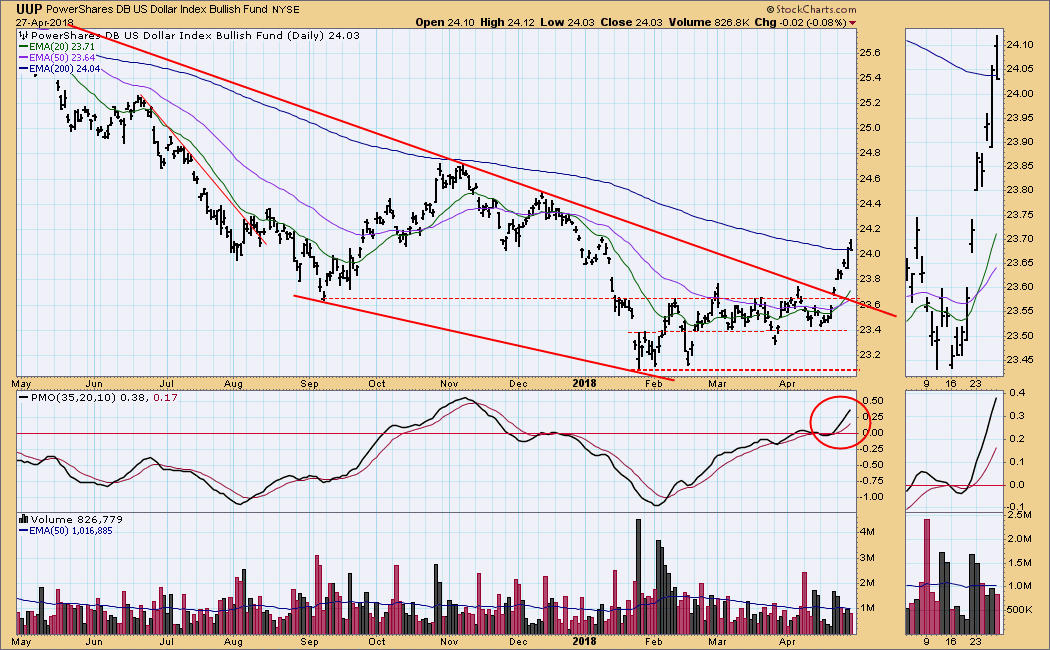
Task: Click the 2018 label under the price panel
Action: [585, 384]
